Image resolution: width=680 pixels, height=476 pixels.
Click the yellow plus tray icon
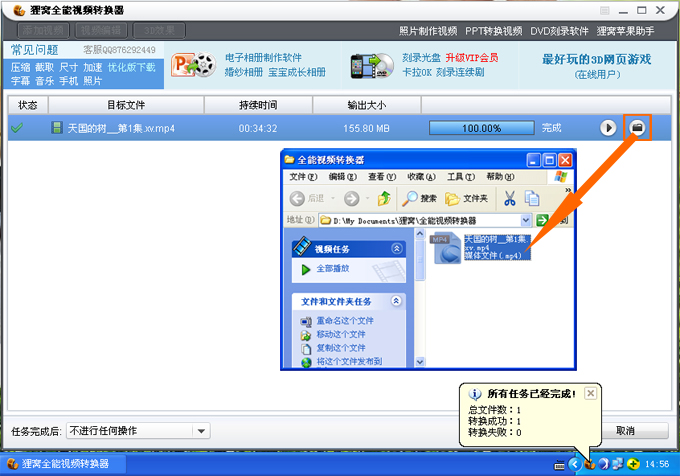(x=633, y=464)
